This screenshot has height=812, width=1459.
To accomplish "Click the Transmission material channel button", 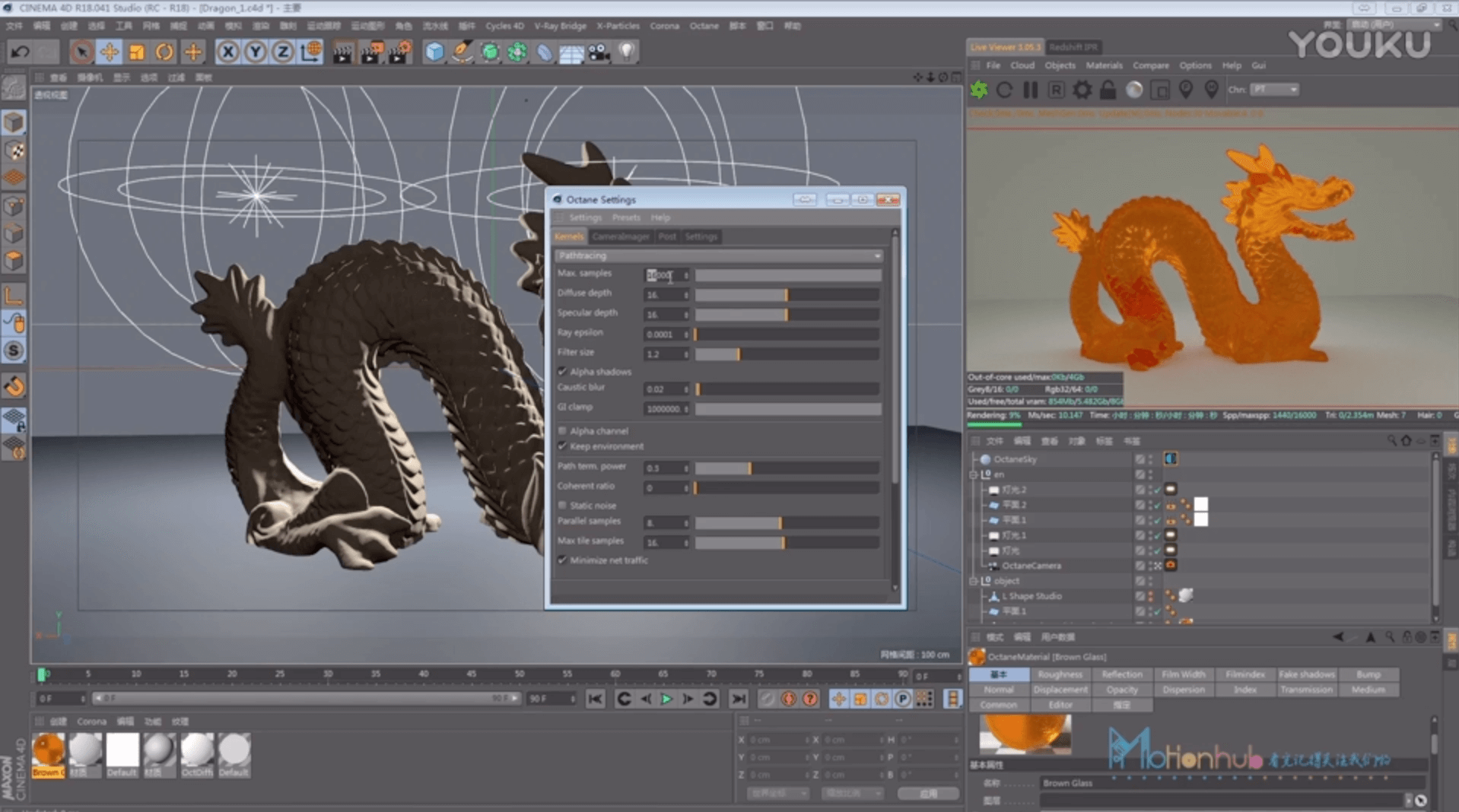I will pos(1306,690).
